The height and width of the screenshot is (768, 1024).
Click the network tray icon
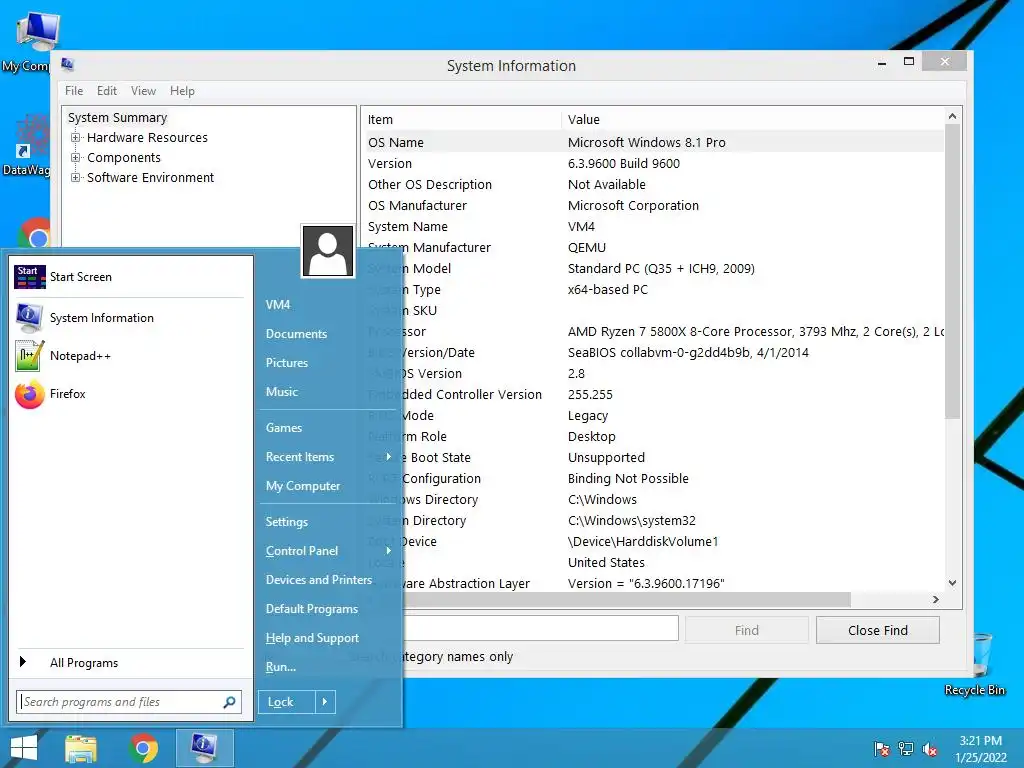coord(906,749)
